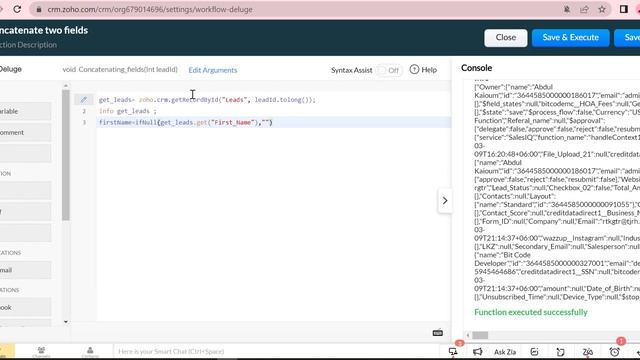This screenshot has width=640, height=360.
Task: Open the notes/feeds icon next to Ask Zia
Action: [x=534, y=351]
